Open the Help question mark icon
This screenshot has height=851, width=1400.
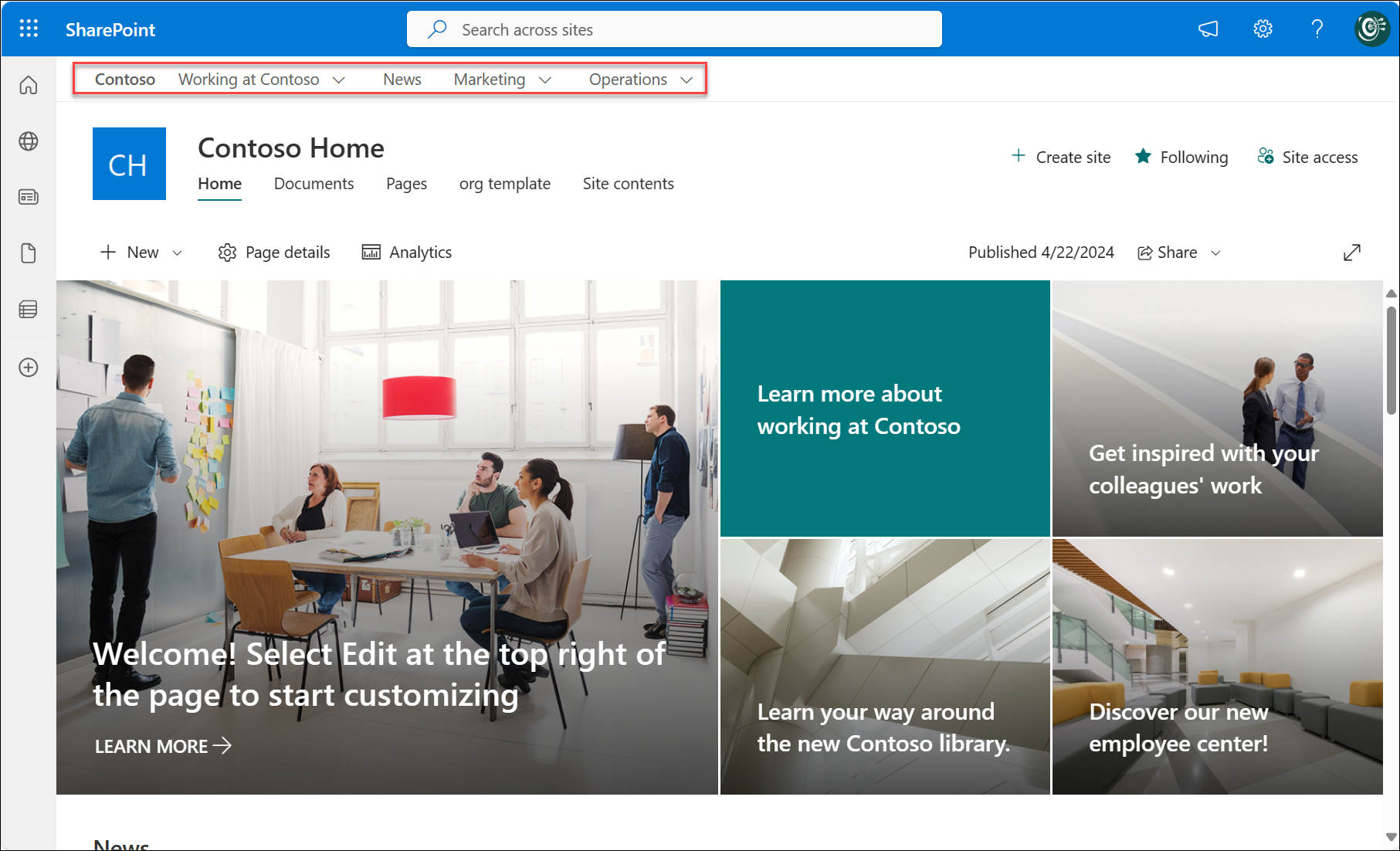point(1317,29)
